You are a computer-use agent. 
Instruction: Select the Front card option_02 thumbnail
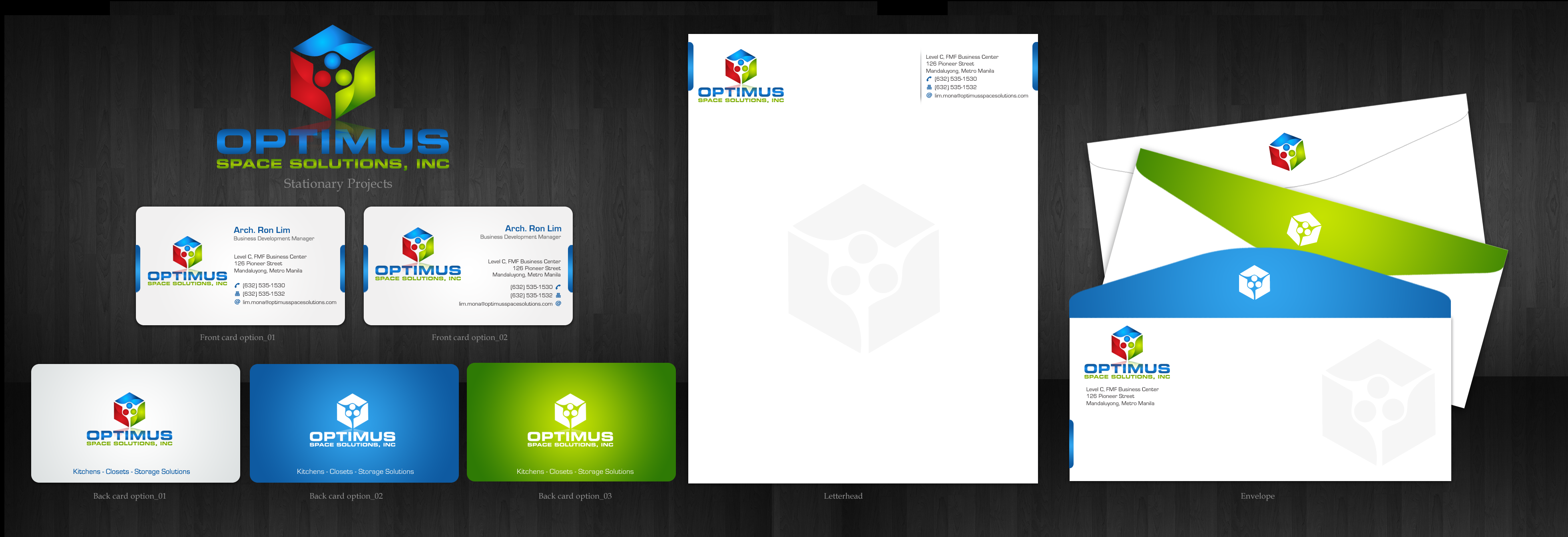(x=468, y=266)
